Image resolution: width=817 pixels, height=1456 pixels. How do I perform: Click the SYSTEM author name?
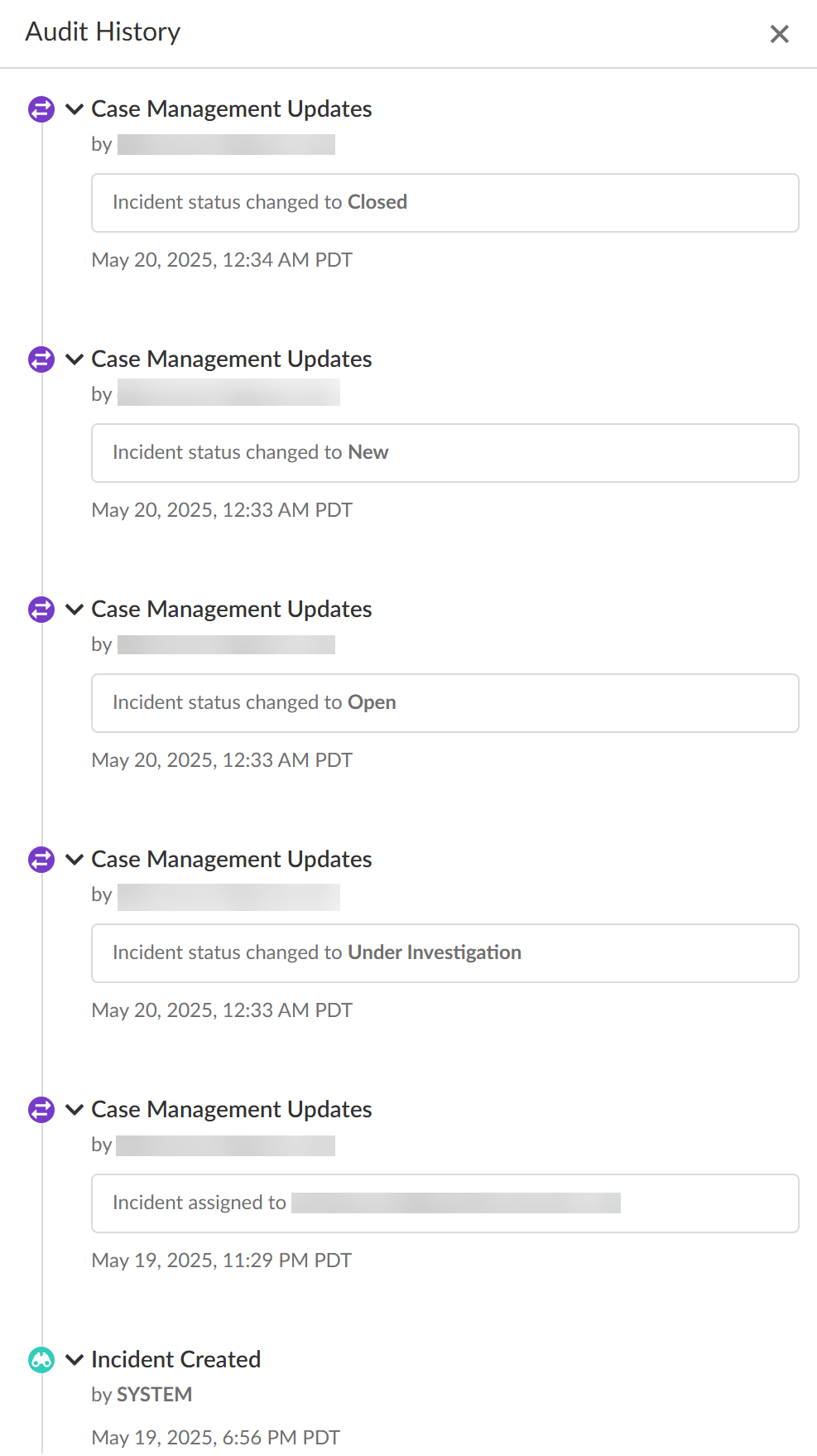click(155, 1395)
